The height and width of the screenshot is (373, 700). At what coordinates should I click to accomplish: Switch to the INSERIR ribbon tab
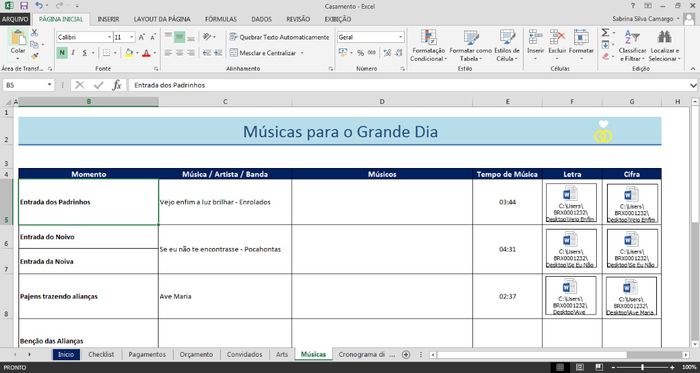[x=108, y=19]
